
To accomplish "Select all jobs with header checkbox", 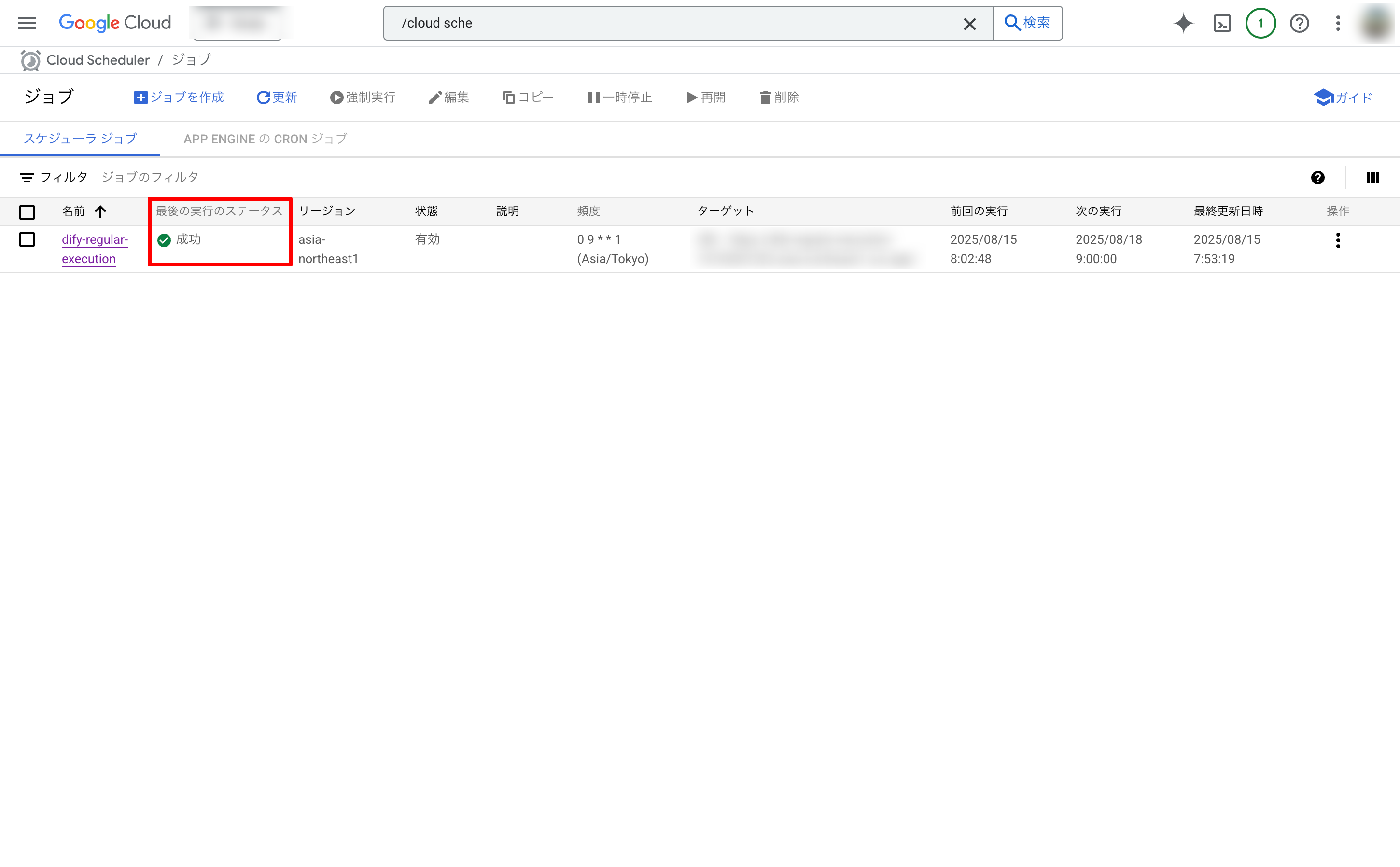I will [27, 212].
